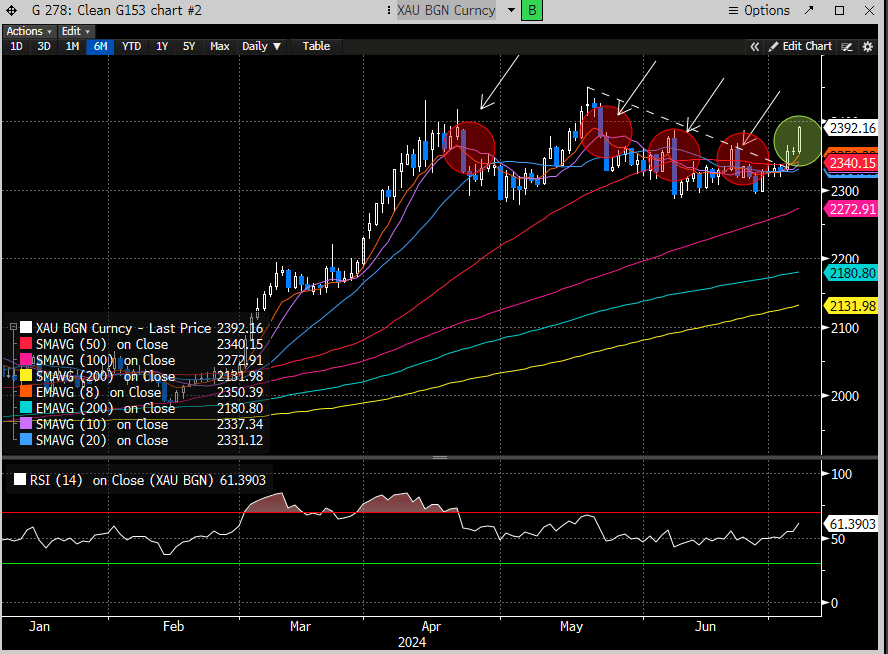The image size is (888, 654).
Task: Click the yellow SMAVG (200) color swatch
Action: pyautogui.click(x=26, y=376)
